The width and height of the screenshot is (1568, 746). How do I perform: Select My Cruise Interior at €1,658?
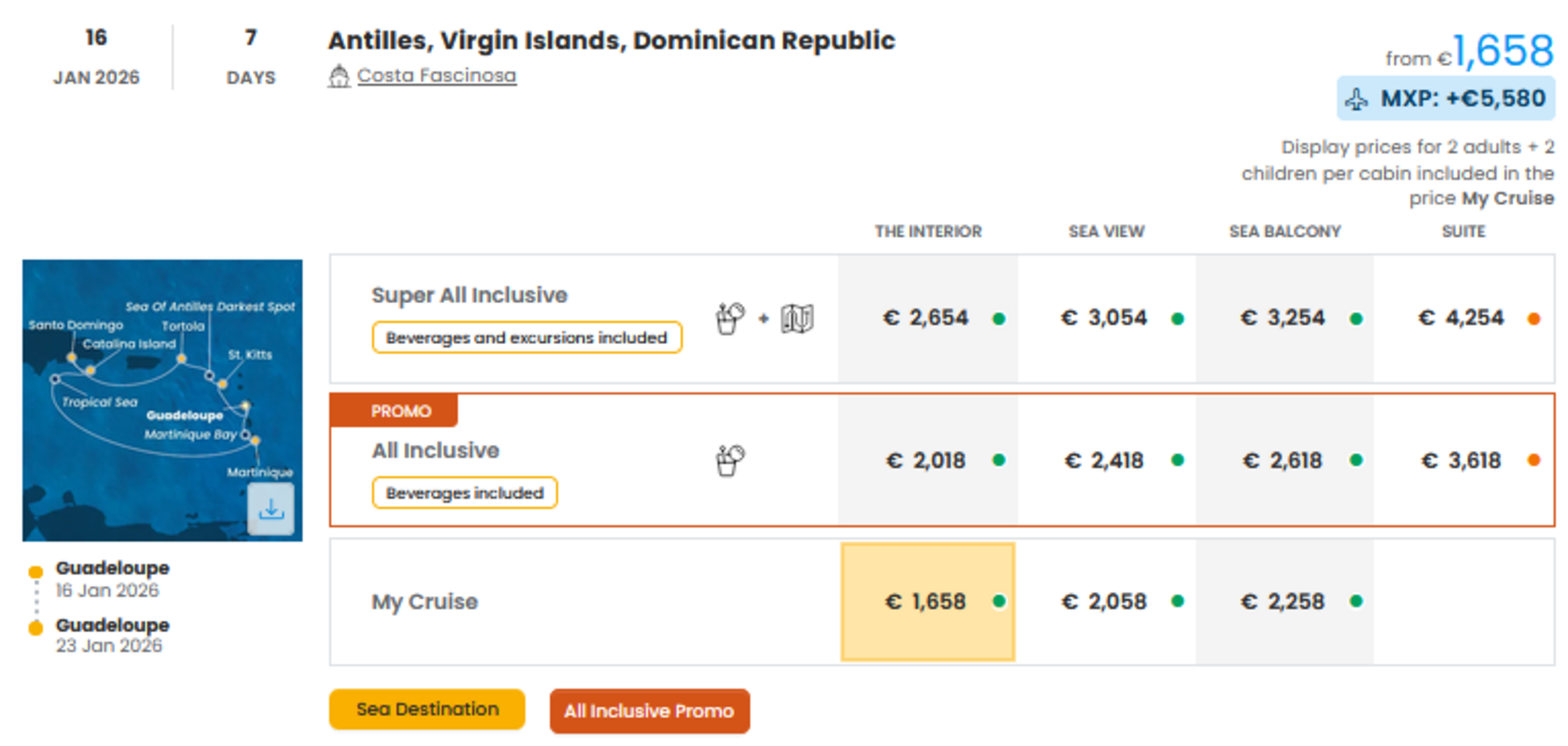point(927,601)
